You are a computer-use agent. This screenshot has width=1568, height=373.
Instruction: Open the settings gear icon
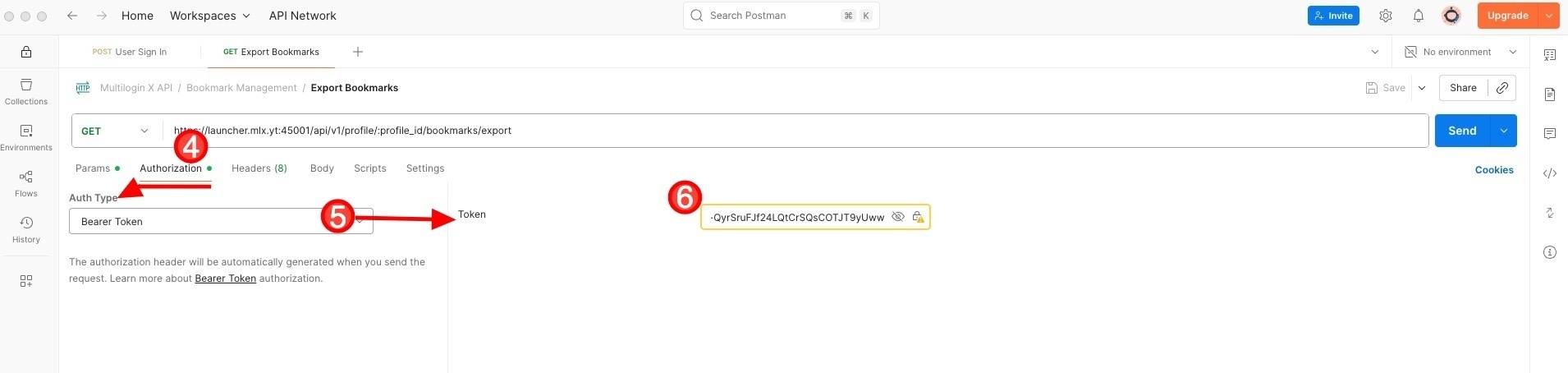pos(1386,16)
